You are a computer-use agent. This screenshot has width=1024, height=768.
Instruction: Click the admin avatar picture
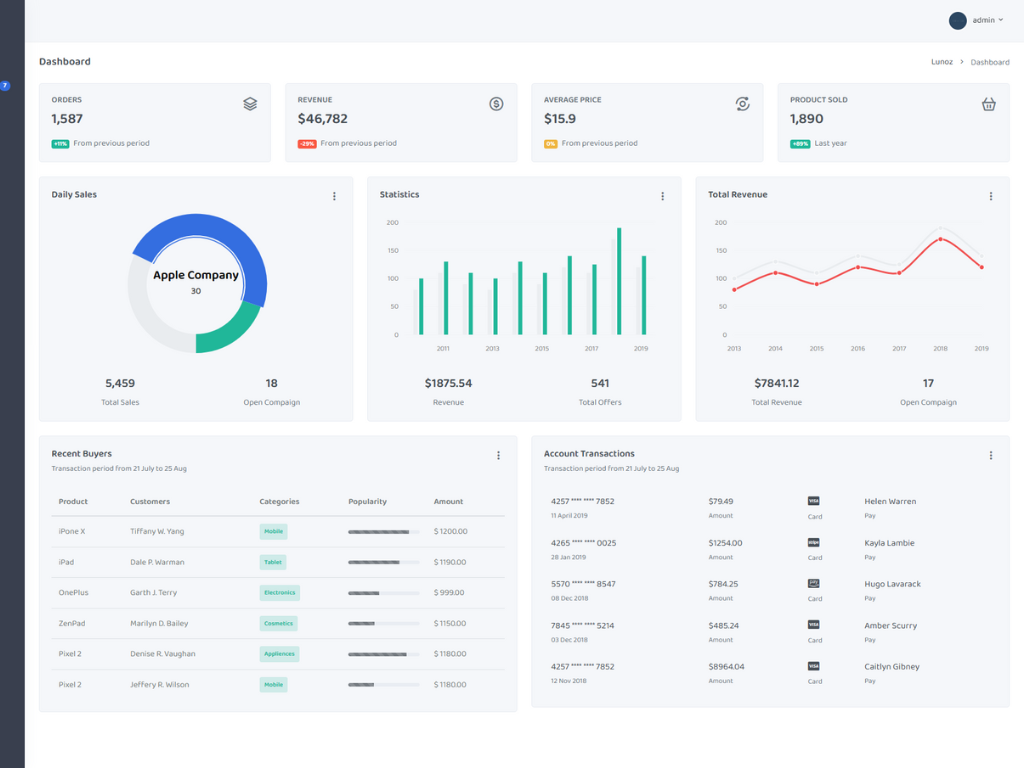point(957,20)
